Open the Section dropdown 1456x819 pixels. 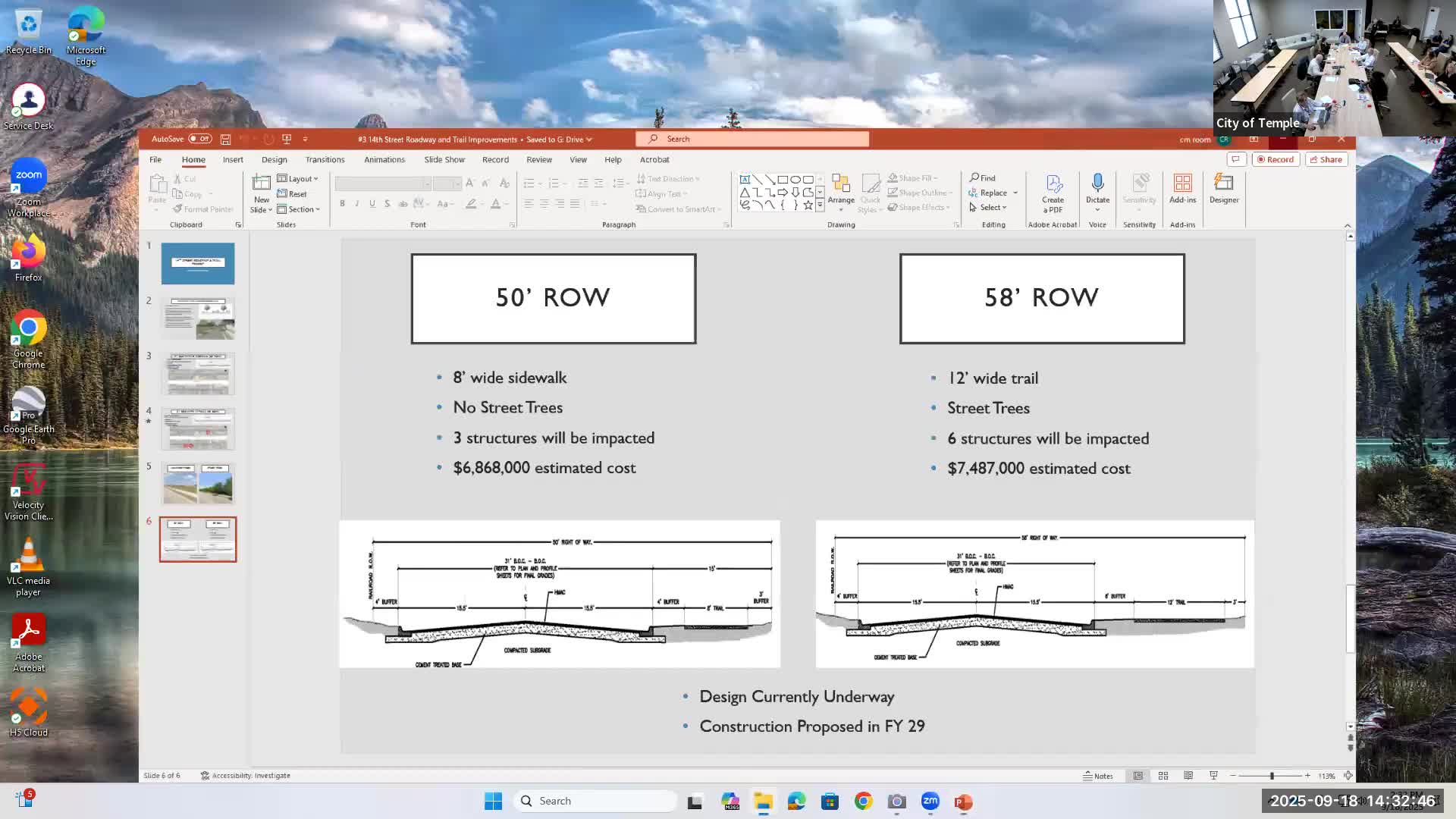click(298, 209)
